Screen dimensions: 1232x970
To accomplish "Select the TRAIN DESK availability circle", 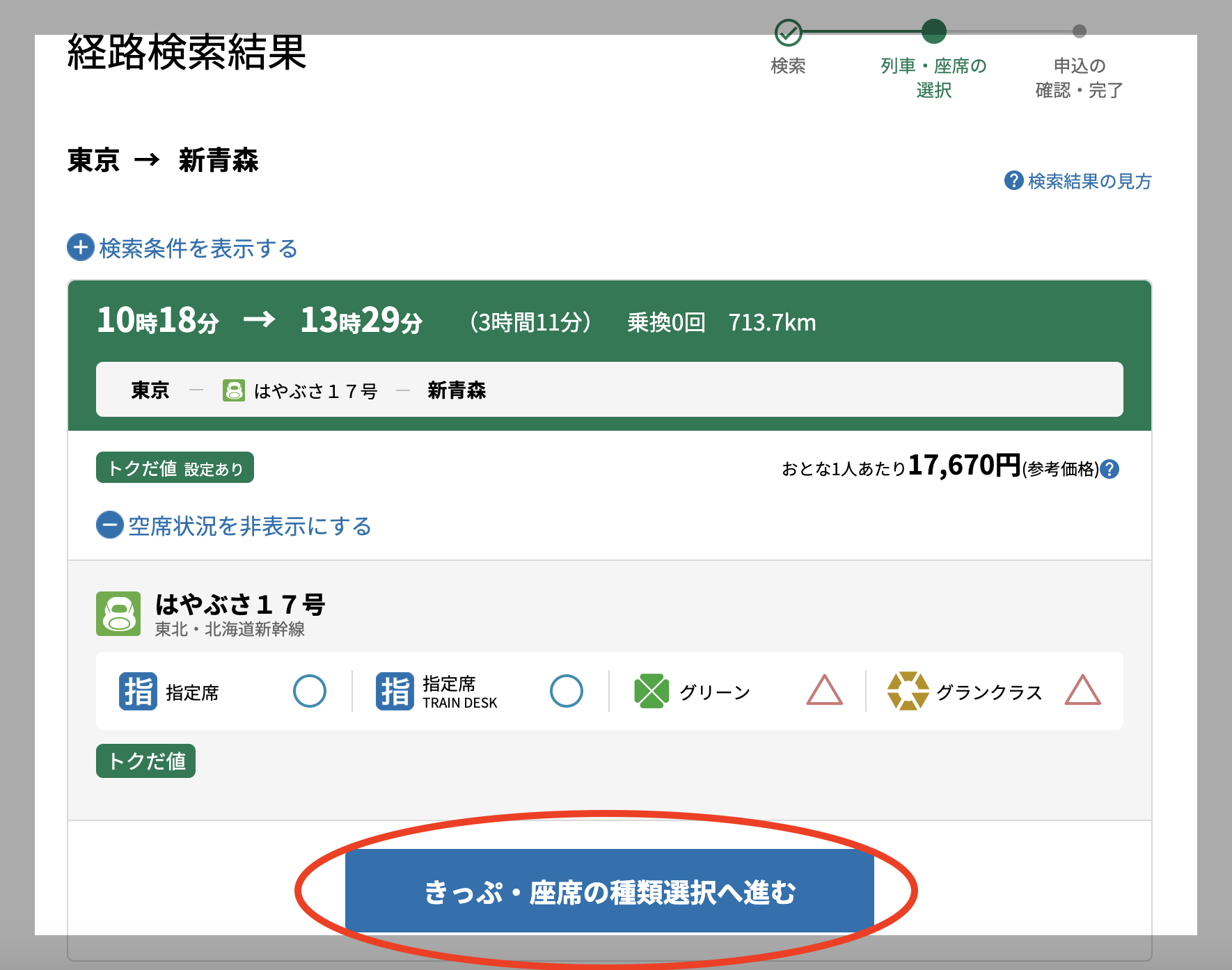I will click(567, 691).
